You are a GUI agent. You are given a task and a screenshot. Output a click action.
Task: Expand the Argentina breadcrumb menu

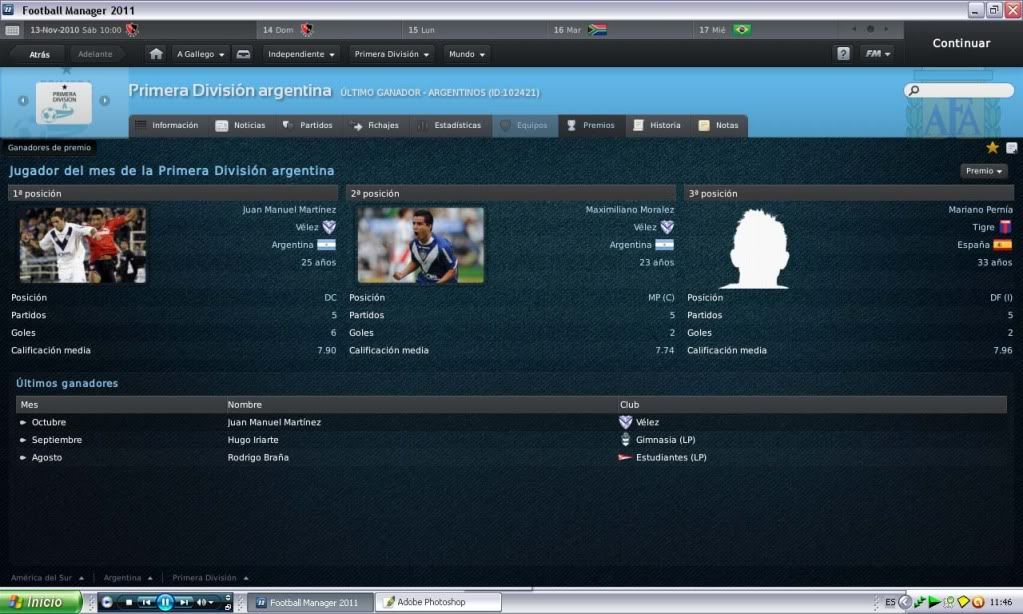128,578
